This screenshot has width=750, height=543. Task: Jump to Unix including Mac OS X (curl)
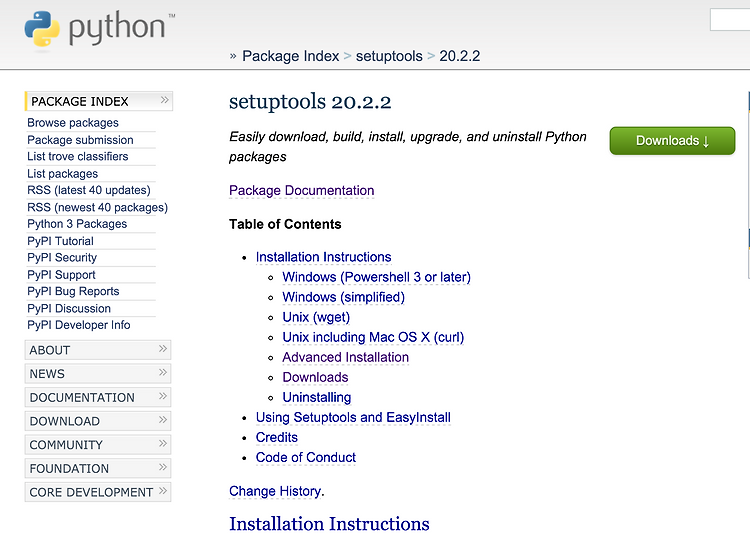tap(373, 337)
